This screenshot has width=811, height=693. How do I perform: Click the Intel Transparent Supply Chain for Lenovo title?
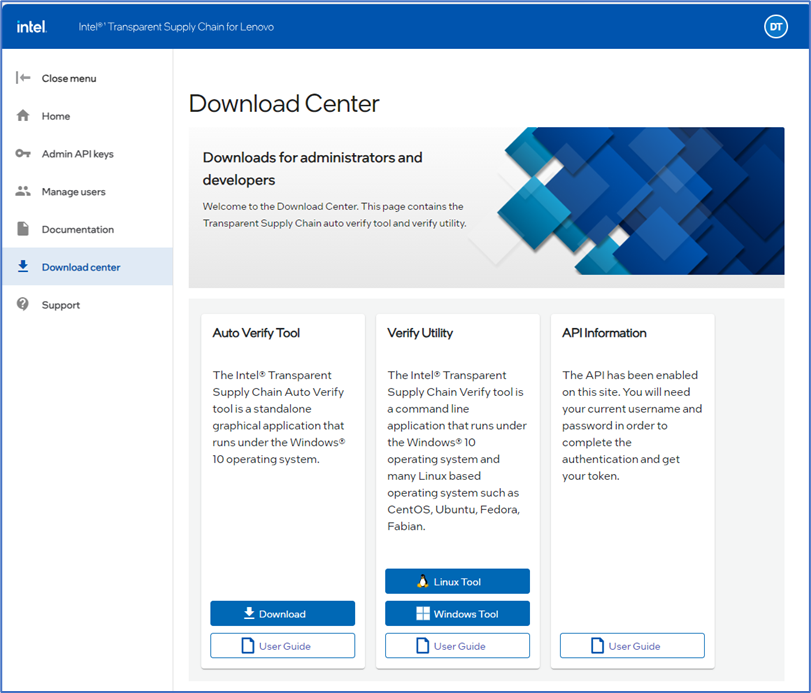click(x=176, y=27)
